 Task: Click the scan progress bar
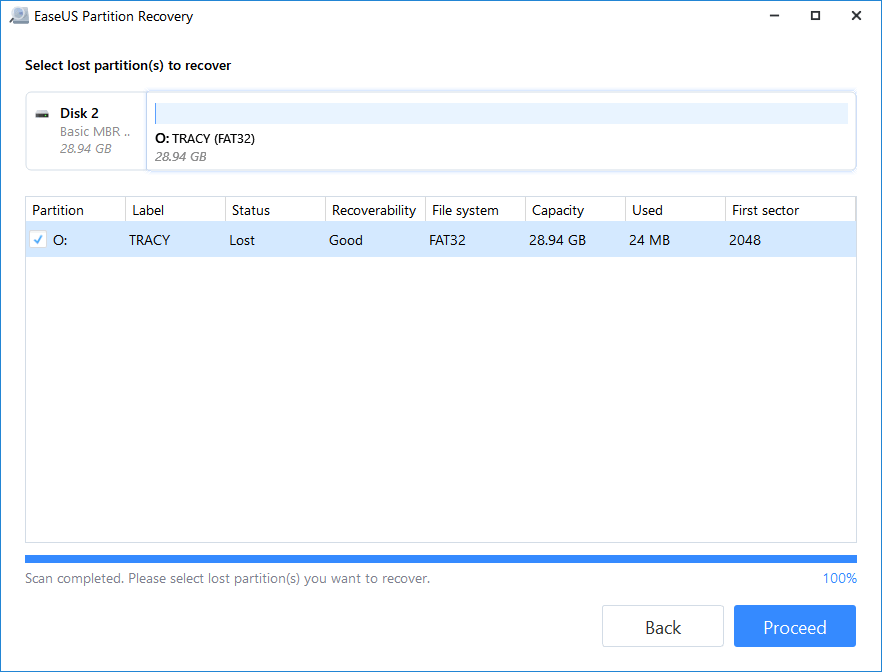pyautogui.click(x=440, y=559)
